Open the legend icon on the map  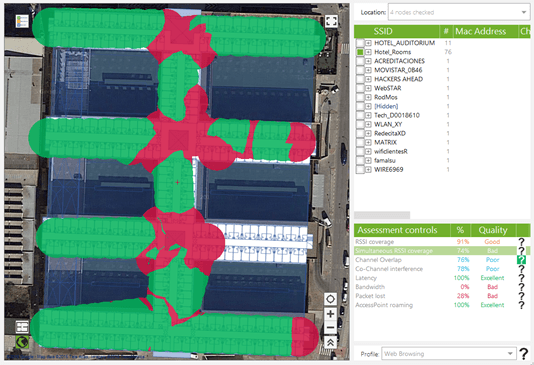click(x=22, y=21)
